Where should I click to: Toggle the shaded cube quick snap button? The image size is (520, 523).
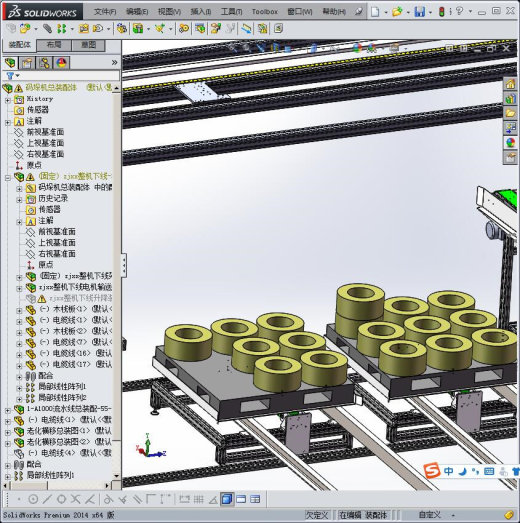tap(227, 499)
